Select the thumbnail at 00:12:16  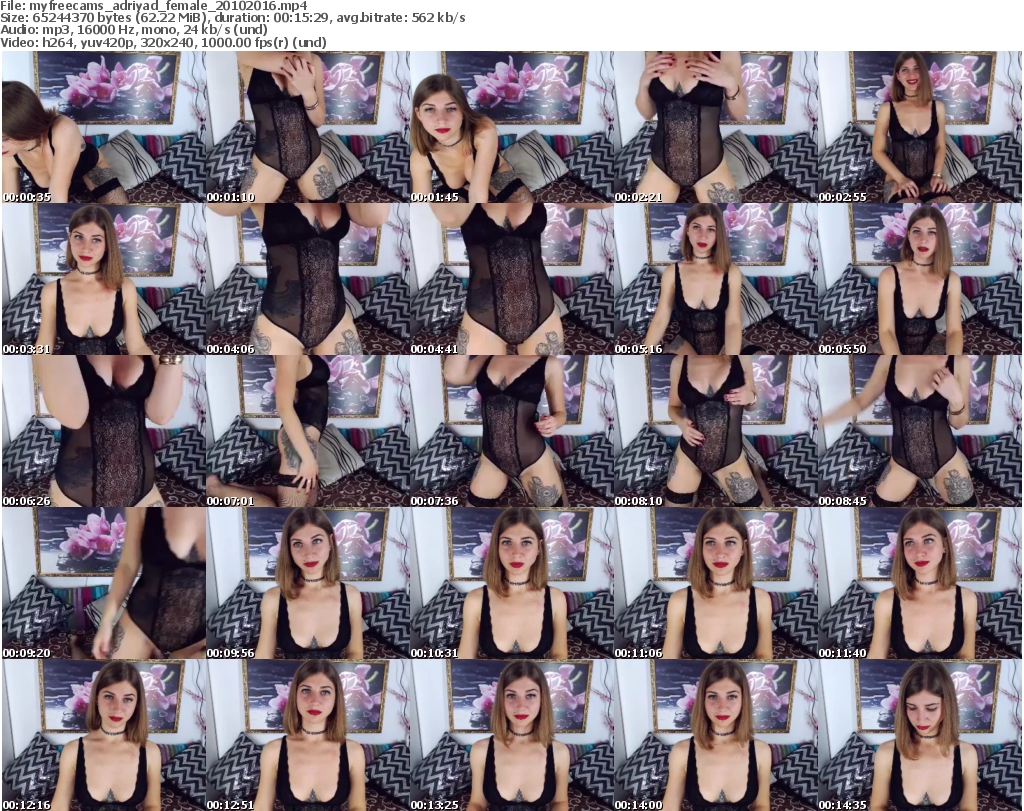(x=103, y=735)
